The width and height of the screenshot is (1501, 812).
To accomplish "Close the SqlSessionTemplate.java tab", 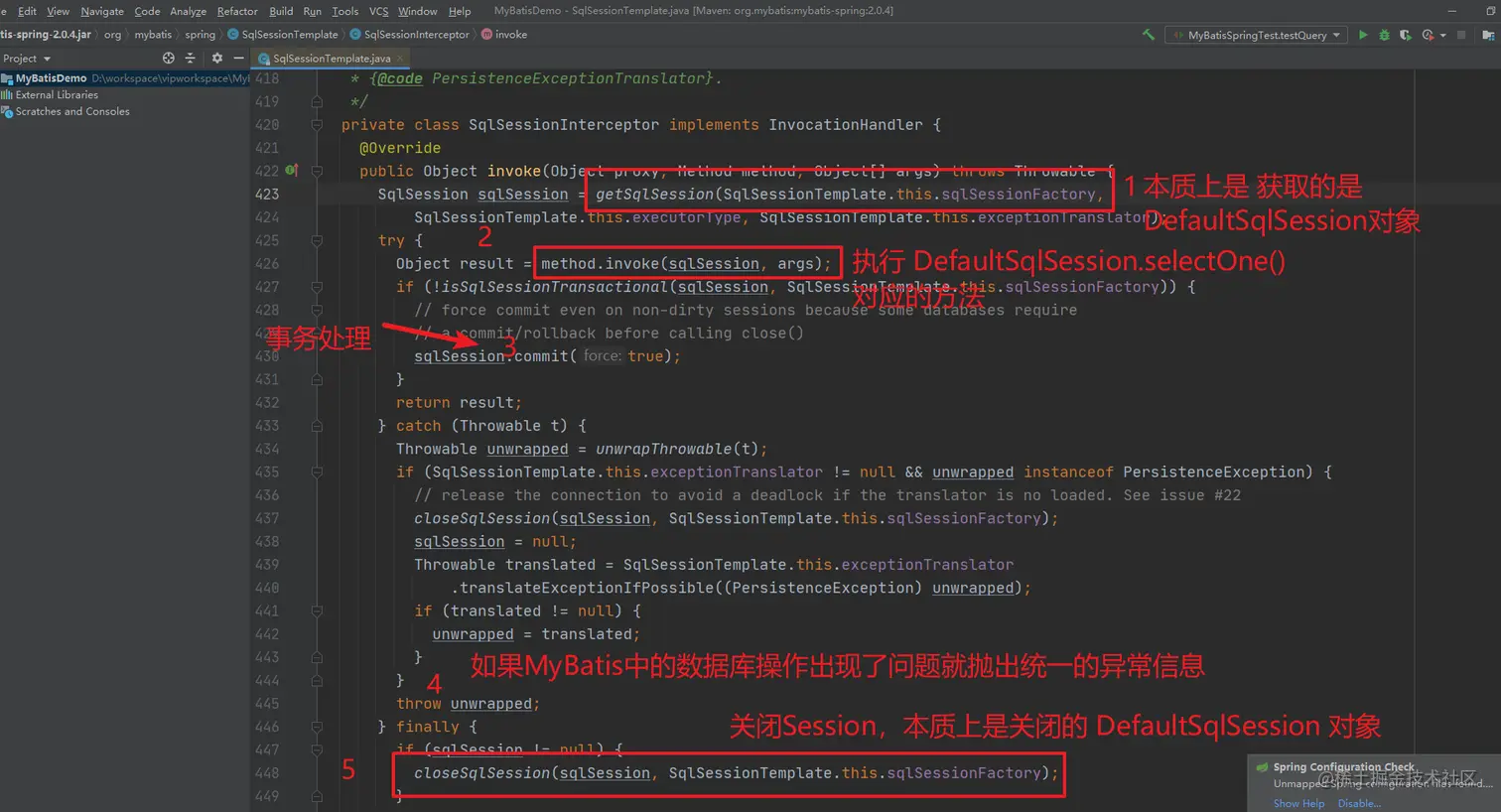I will click(402, 59).
